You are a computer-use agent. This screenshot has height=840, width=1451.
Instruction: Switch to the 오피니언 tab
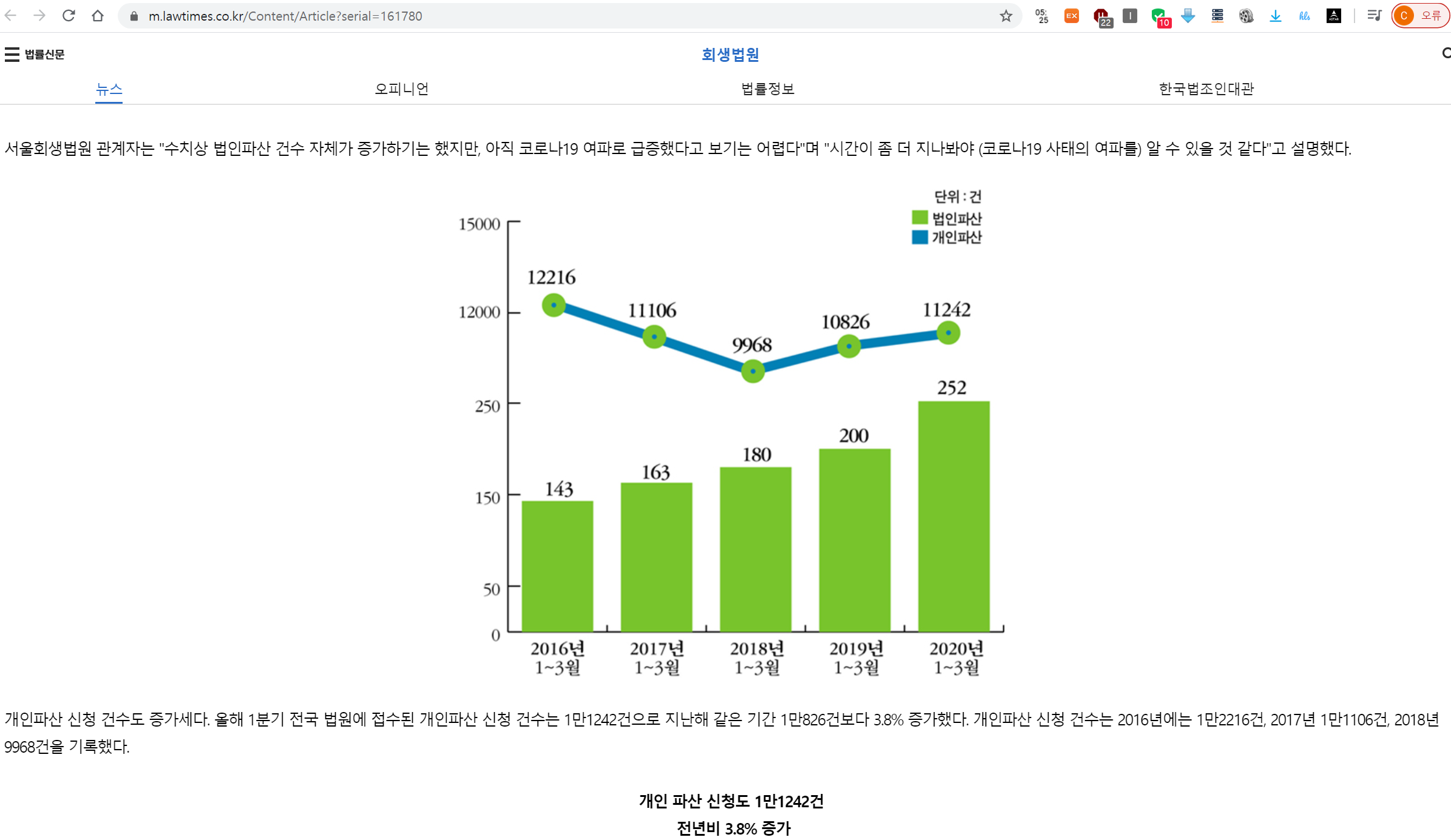[x=401, y=89]
